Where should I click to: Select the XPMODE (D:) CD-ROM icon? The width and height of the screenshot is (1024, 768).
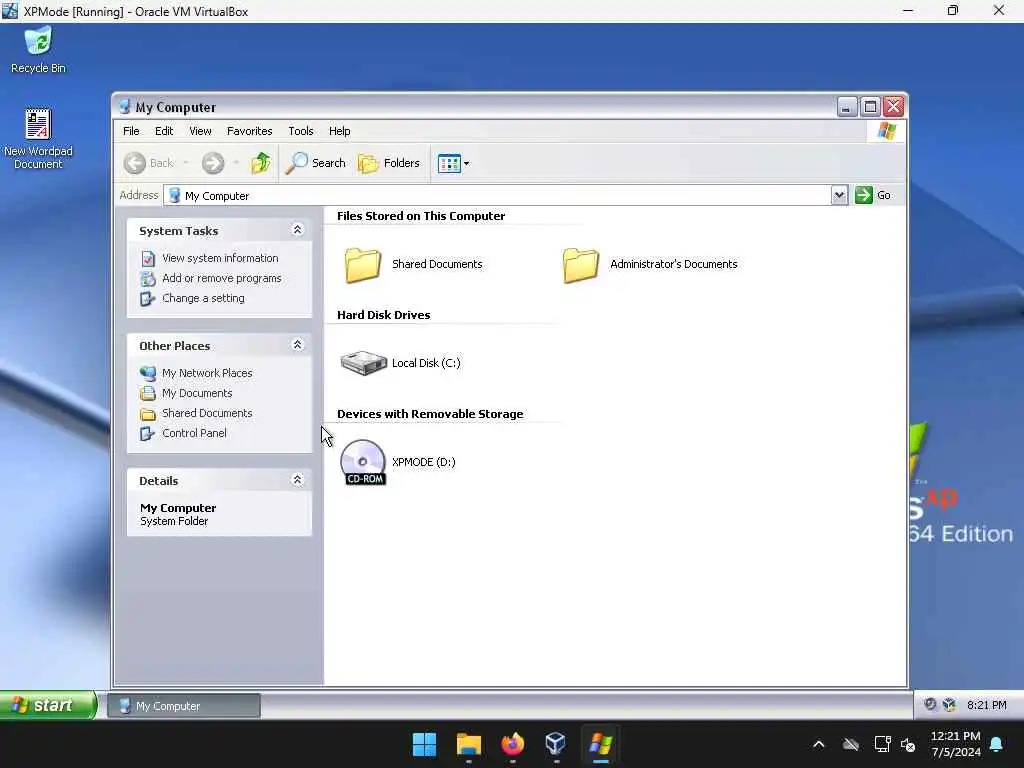tap(363, 462)
